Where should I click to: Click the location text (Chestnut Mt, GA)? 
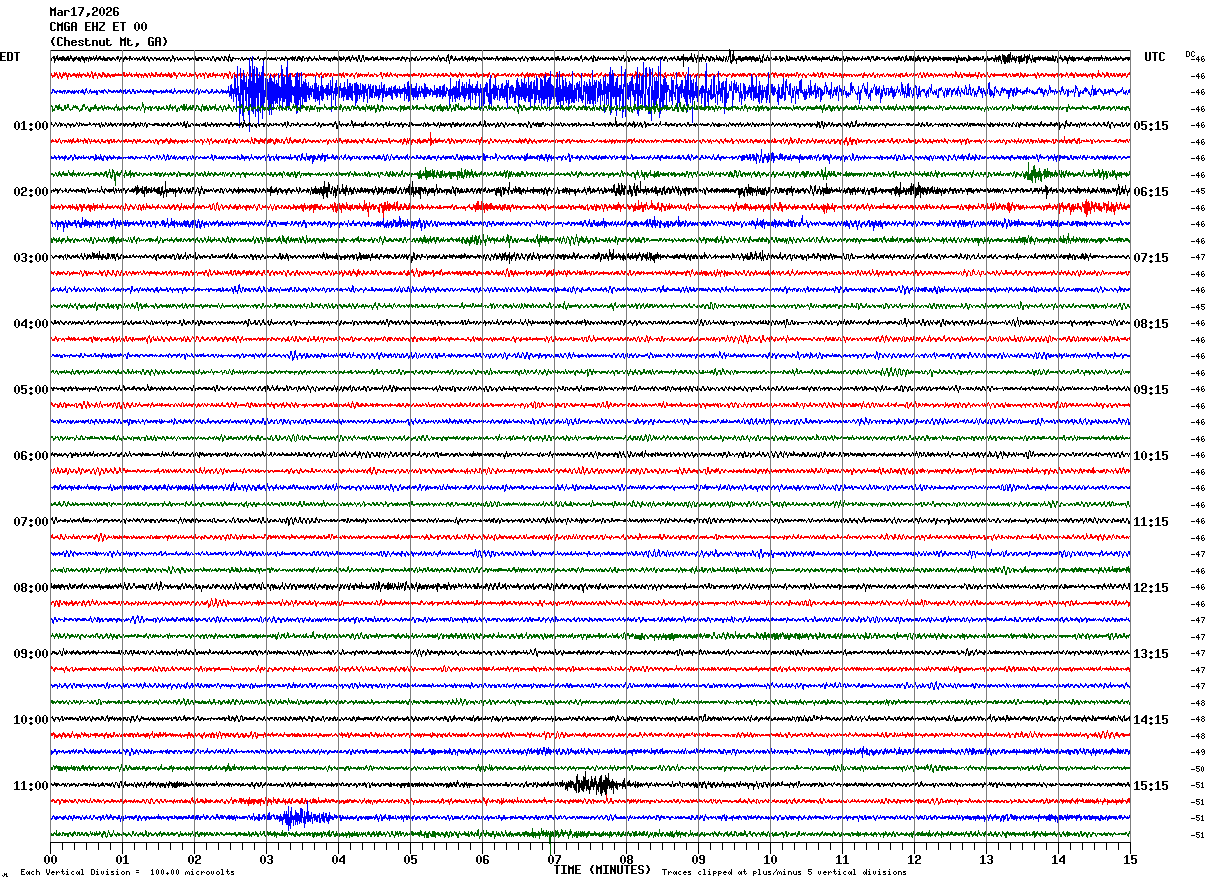pyautogui.click(x=109, y=42)
